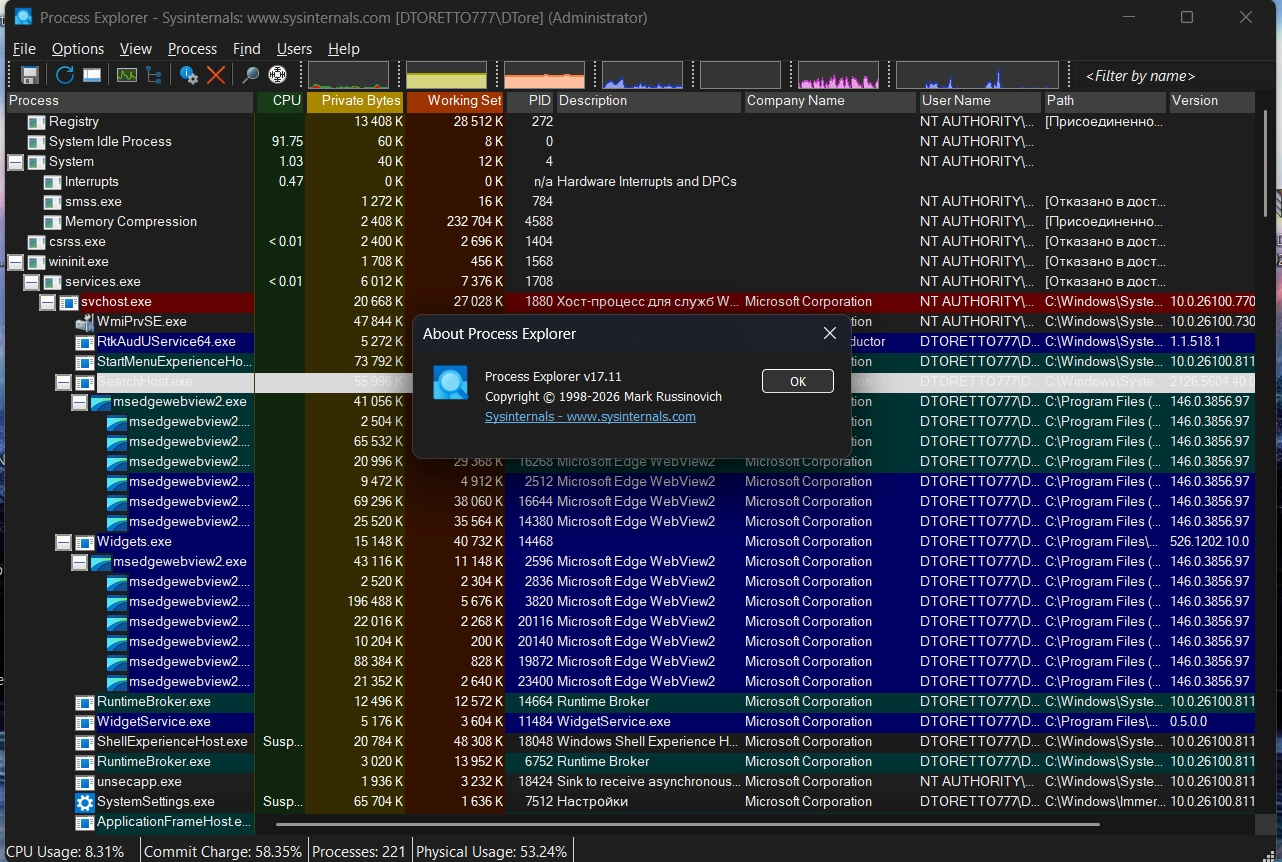Screen dimensions: 1282x862
Task: Open the Sysinternals website link
Action: tap(590, 417)
